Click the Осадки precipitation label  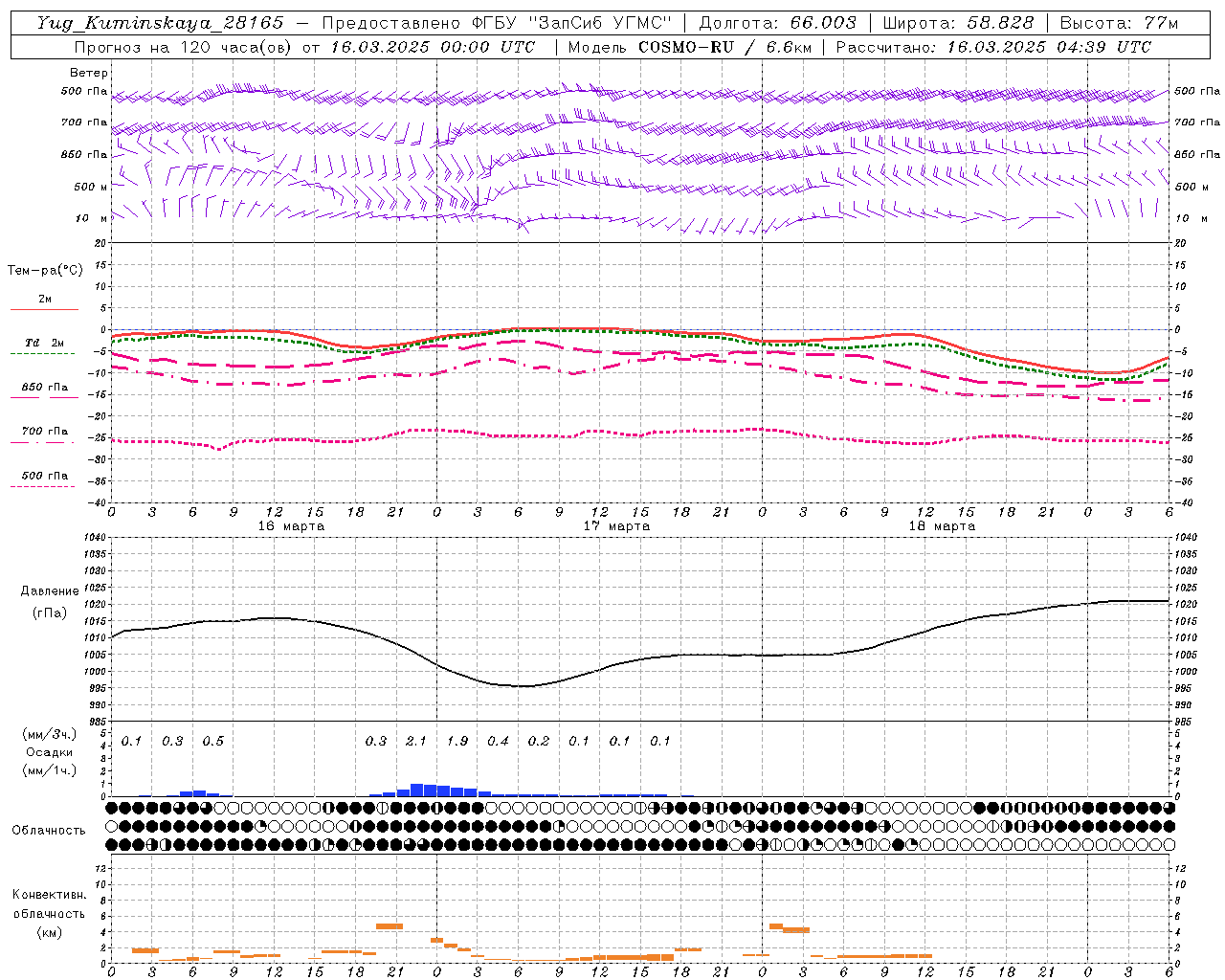[49, 752]
